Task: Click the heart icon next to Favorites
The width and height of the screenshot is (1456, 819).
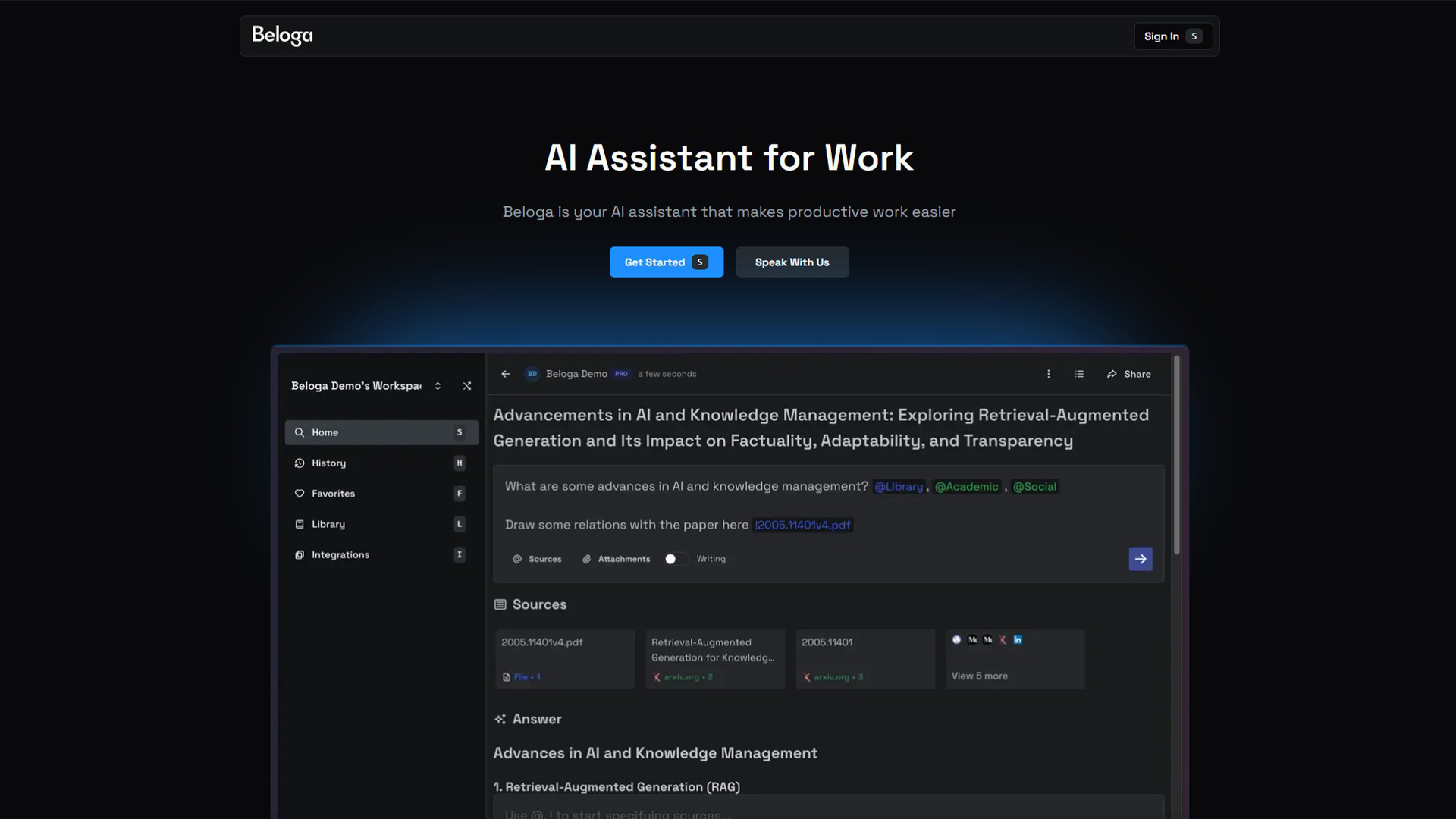Action: pos(300,494)
